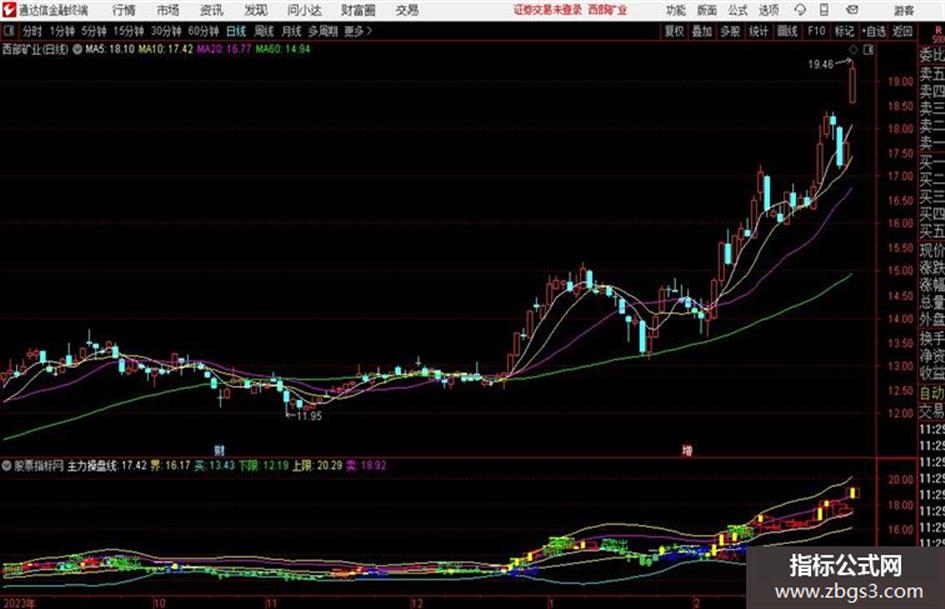Viewport: 945px width, 609px height.
Task: Expand main chart indicator dropdown beside 西部矿业(日线)
Action: [77, 49]
